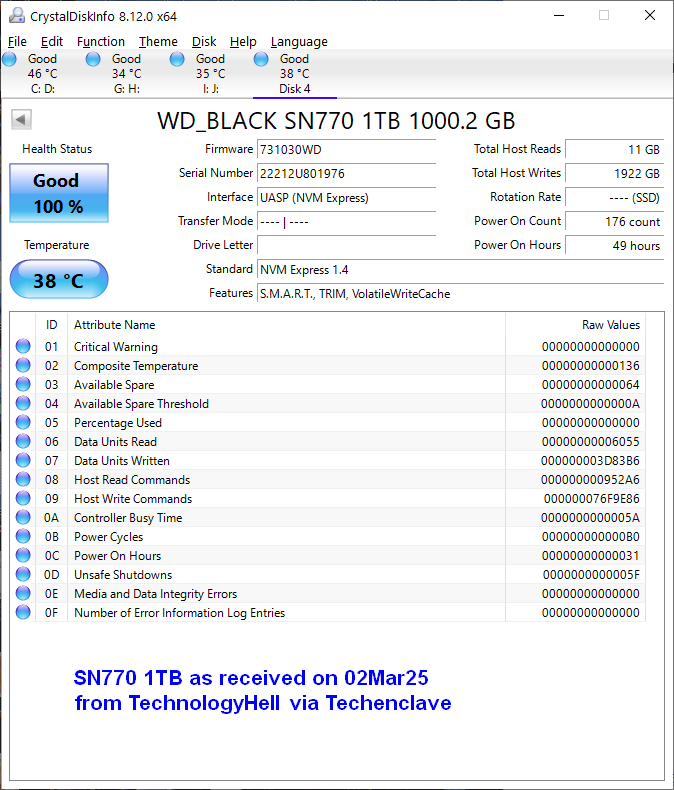
Task: Click raw value 000000003D83B6
Action: point(590,460)
